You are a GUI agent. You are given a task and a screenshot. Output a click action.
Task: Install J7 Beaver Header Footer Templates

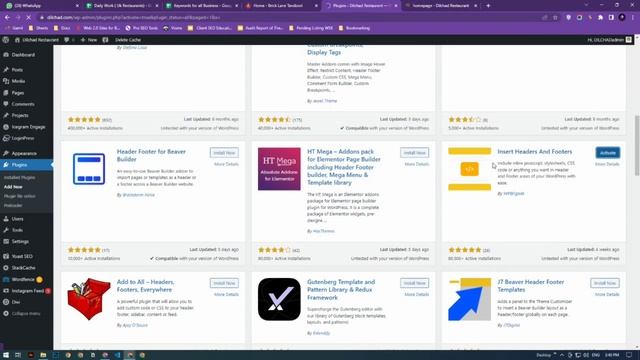click(604, 283)
